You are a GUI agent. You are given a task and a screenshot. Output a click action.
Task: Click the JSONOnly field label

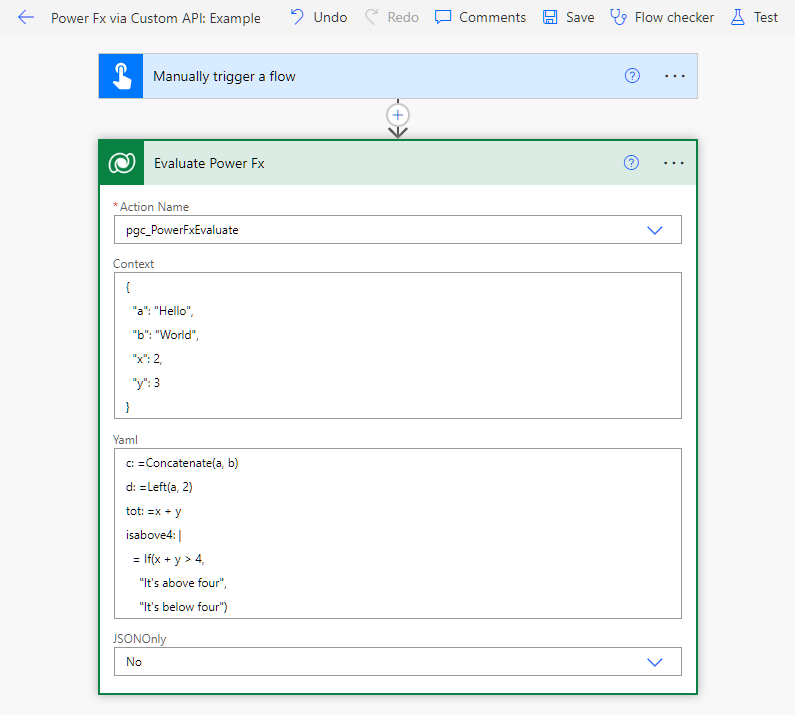coord(139,639)
